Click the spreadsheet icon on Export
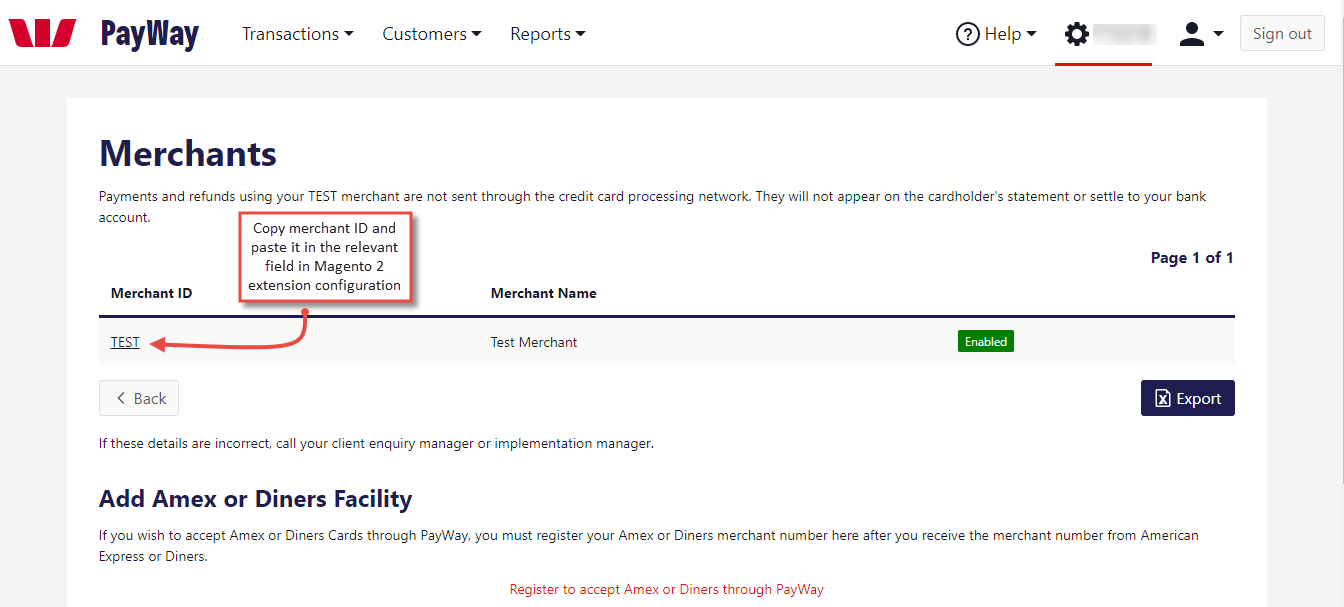The height and width of the screenshot is (607, 1344). click(x=1163, y=398)
